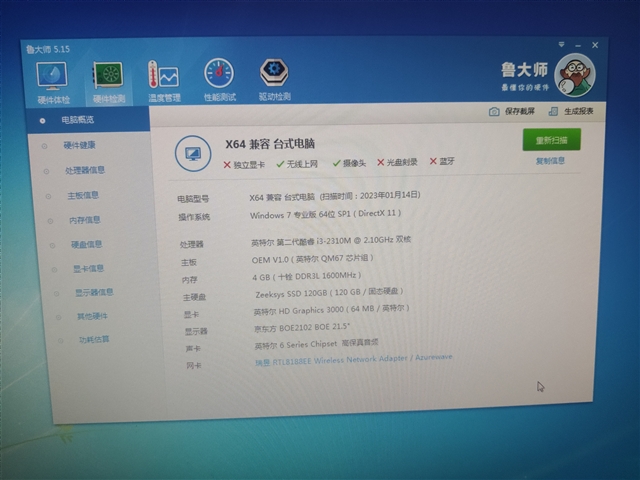Click the BOE2102 BOE 21.5 monitor value
640x480 pixels.
point(302,327)
